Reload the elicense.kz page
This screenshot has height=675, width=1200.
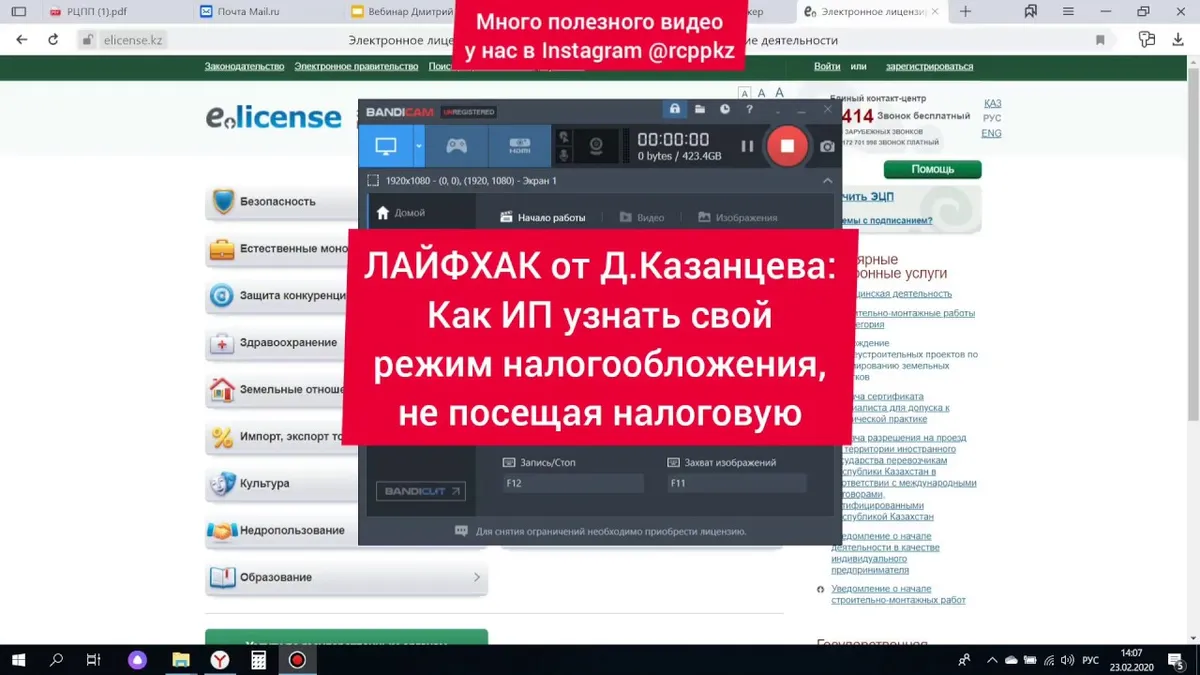(x=54, y=40)
